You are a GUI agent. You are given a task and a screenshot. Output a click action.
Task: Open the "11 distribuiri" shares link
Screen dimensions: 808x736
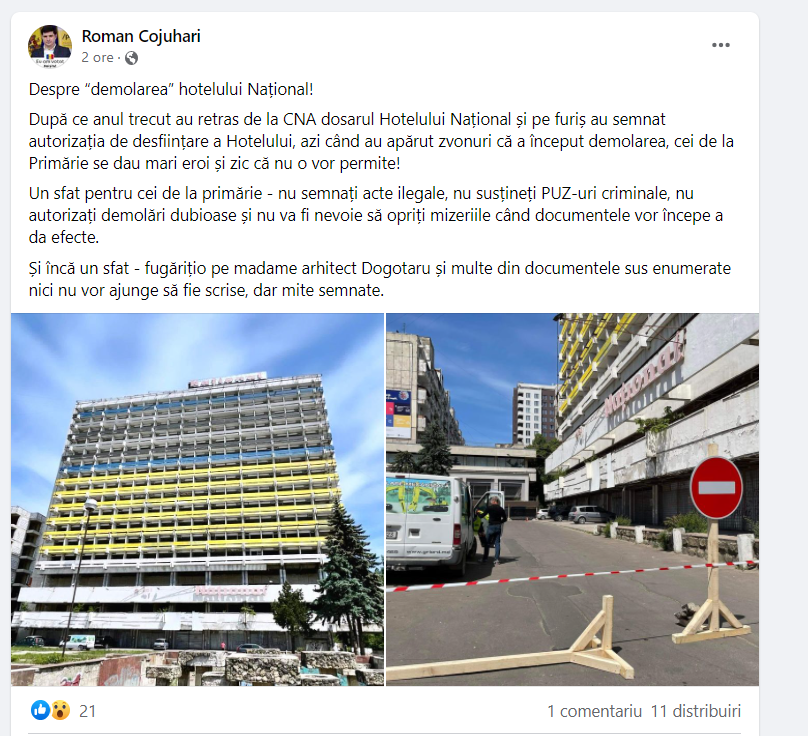(x=696, y=711)
